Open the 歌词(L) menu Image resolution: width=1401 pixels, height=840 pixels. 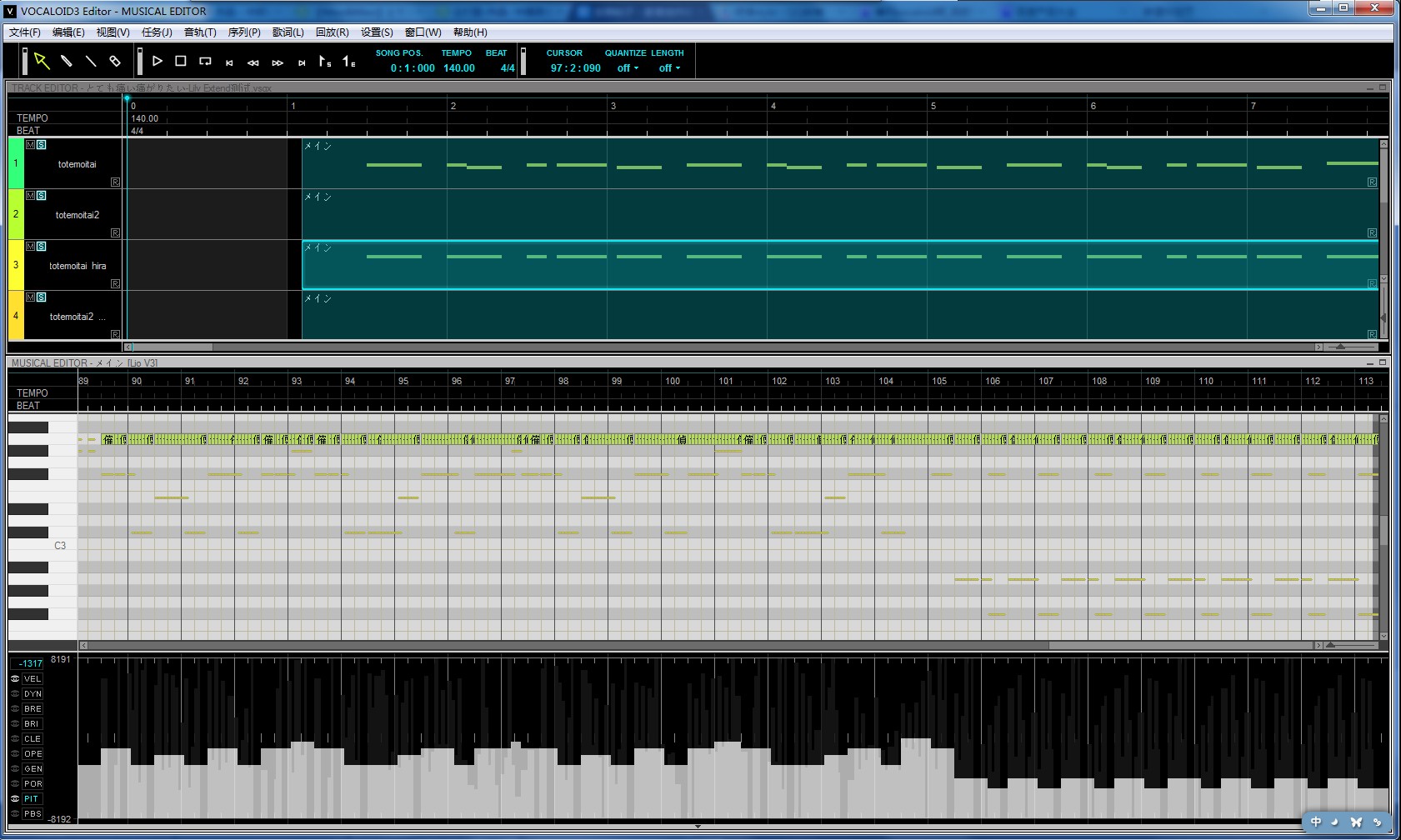pos(288,32)
